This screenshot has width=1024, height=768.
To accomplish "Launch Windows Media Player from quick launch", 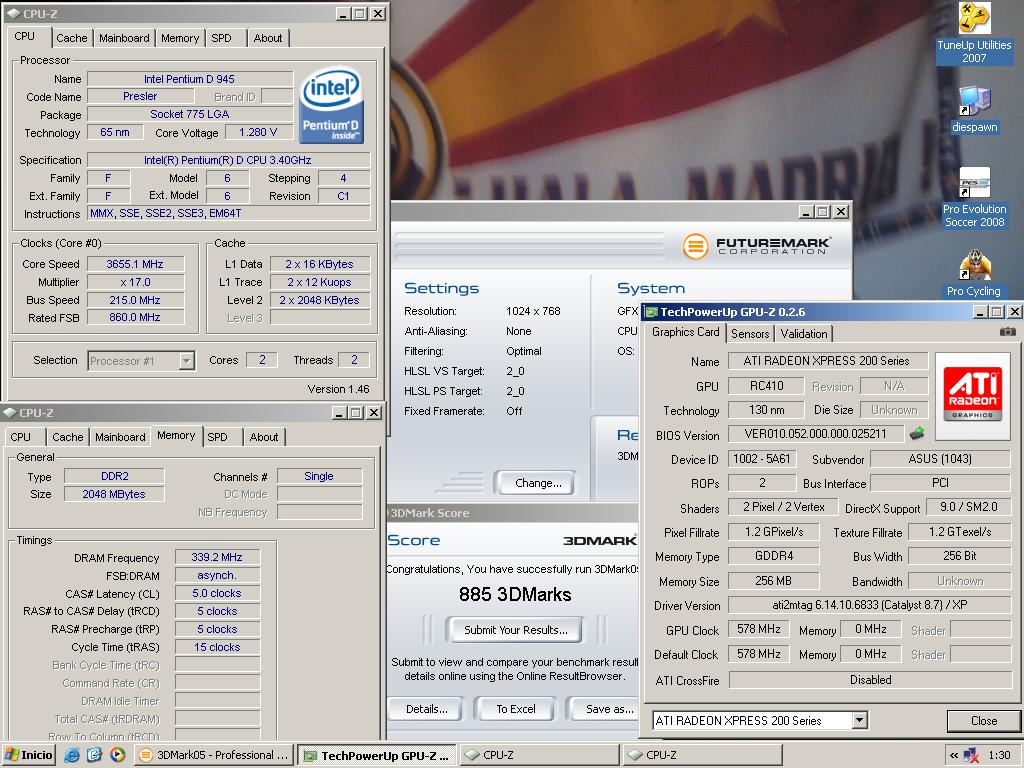I will (118, 755).
